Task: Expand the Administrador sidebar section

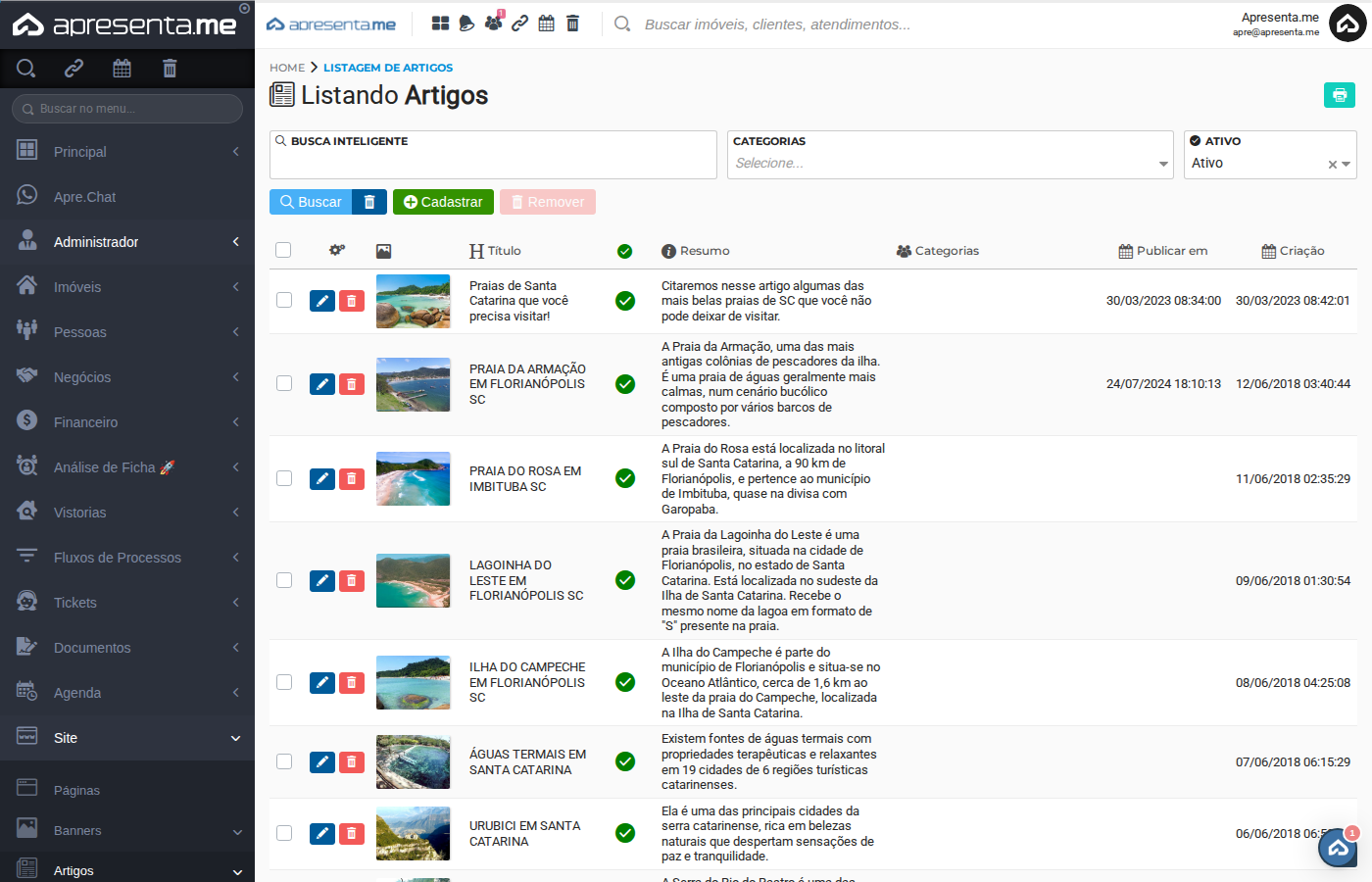Action: 126,241
